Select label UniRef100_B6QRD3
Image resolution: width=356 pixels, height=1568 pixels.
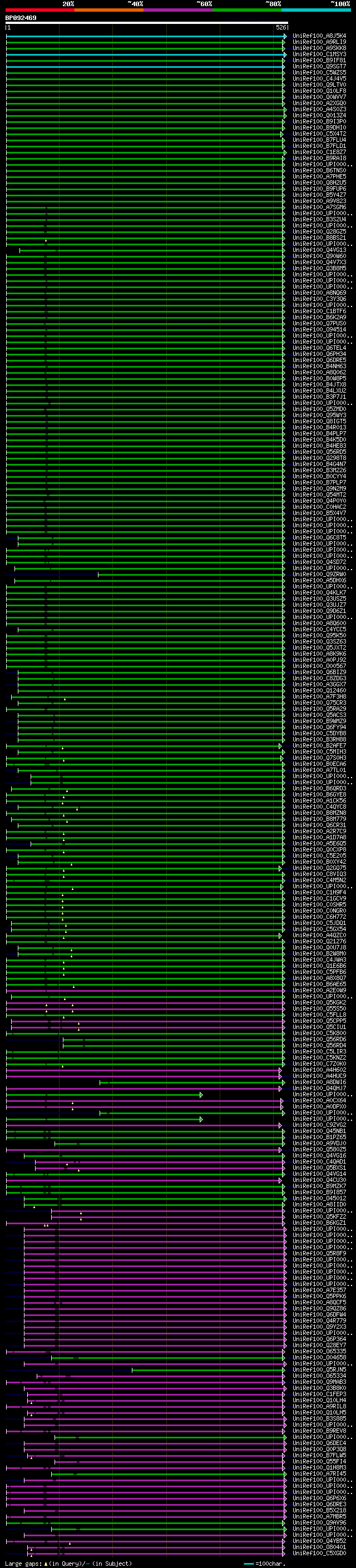(319, 788)
